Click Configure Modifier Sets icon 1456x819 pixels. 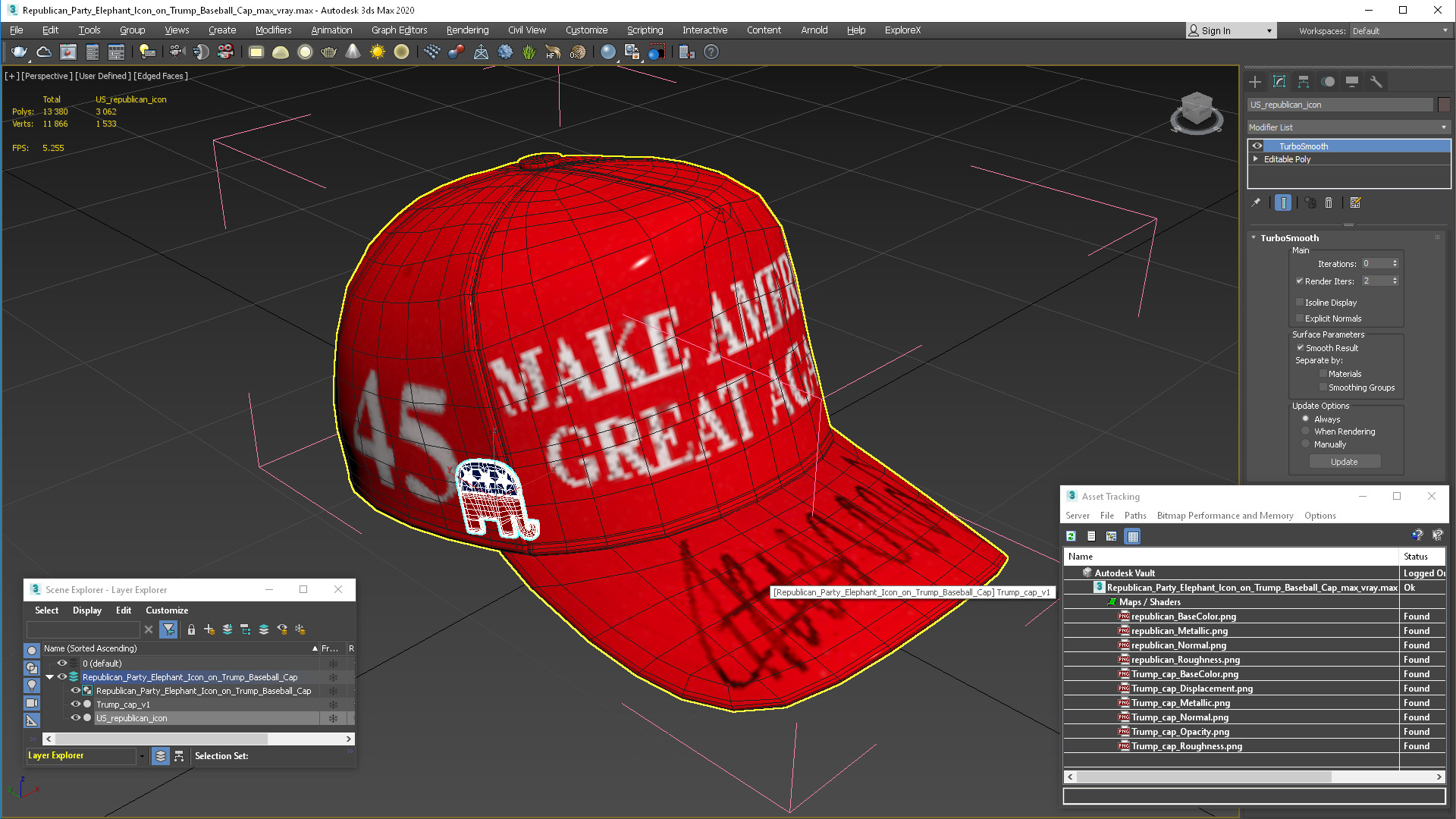(1356, 202)
